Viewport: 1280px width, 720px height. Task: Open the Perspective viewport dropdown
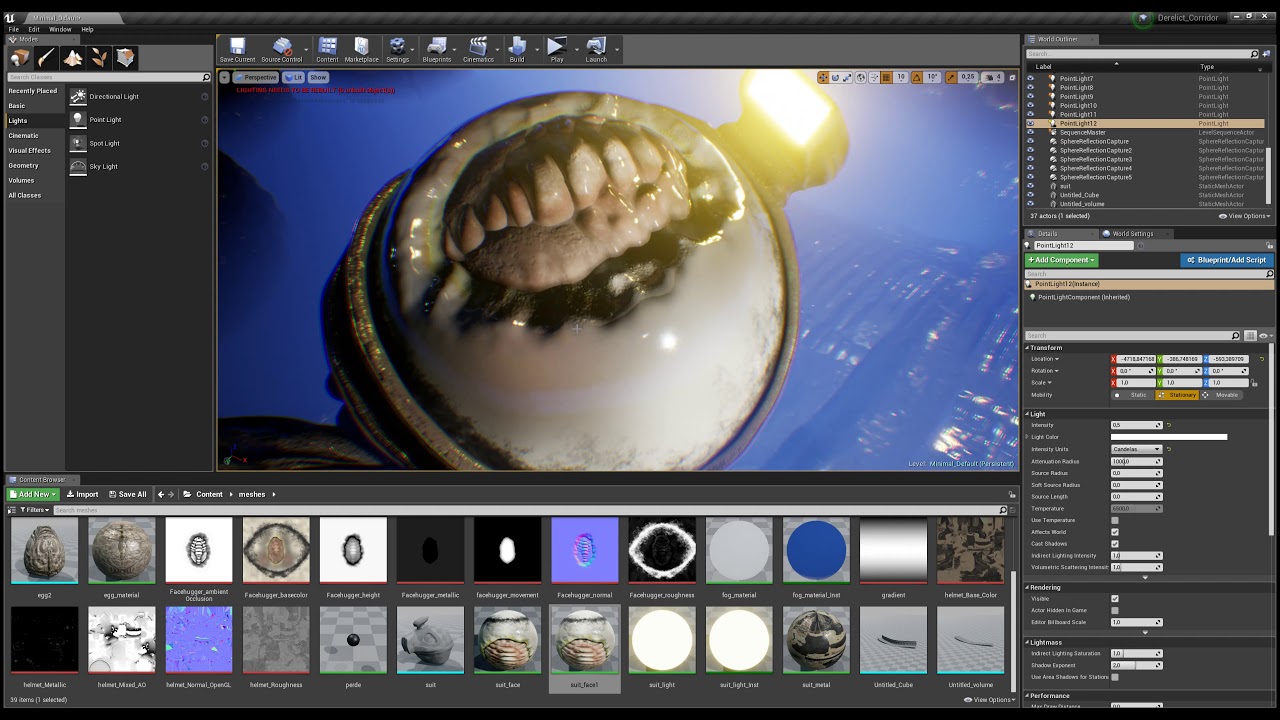[x=256, y=77]
